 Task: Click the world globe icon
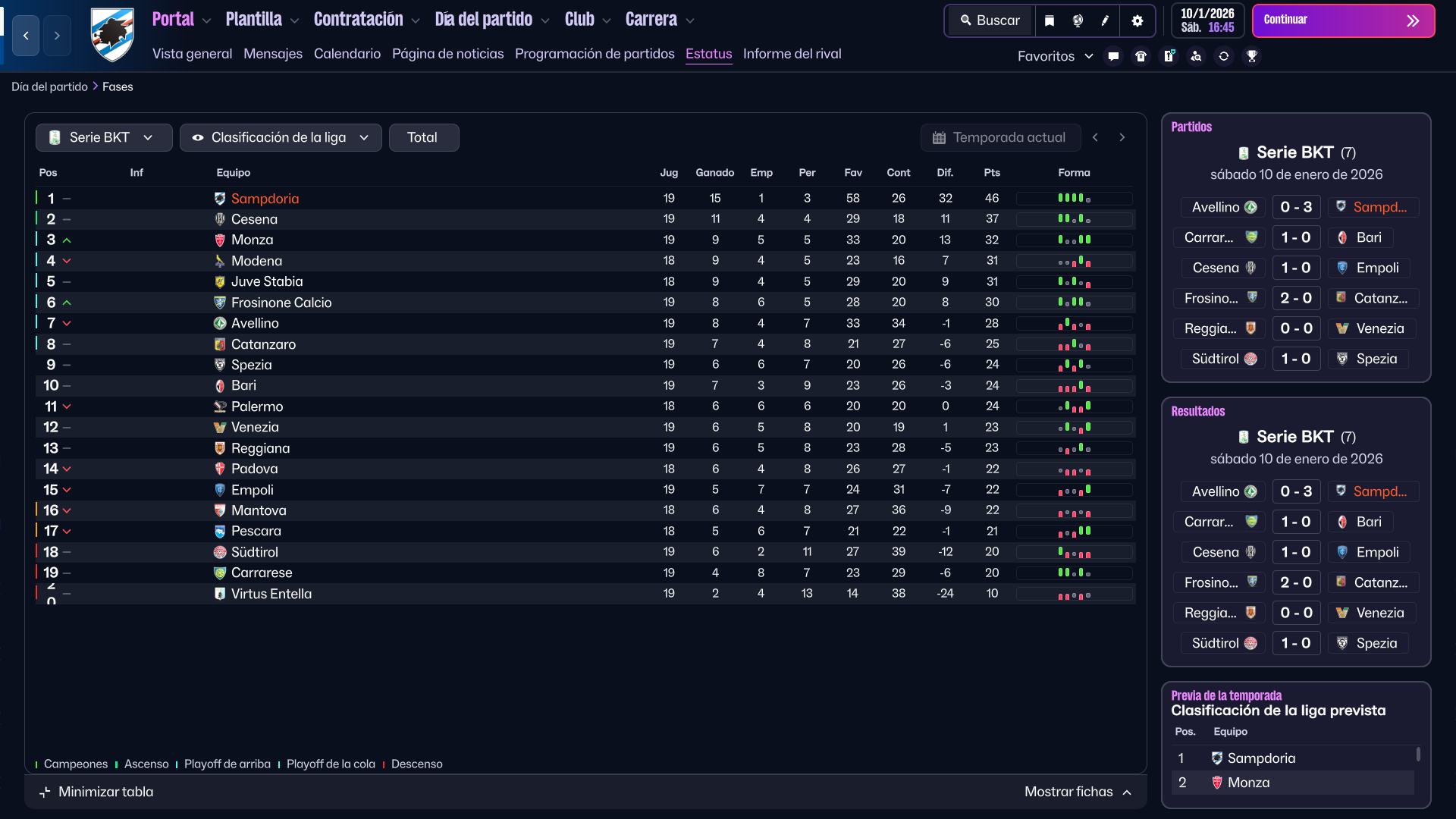coord(1078,20)
